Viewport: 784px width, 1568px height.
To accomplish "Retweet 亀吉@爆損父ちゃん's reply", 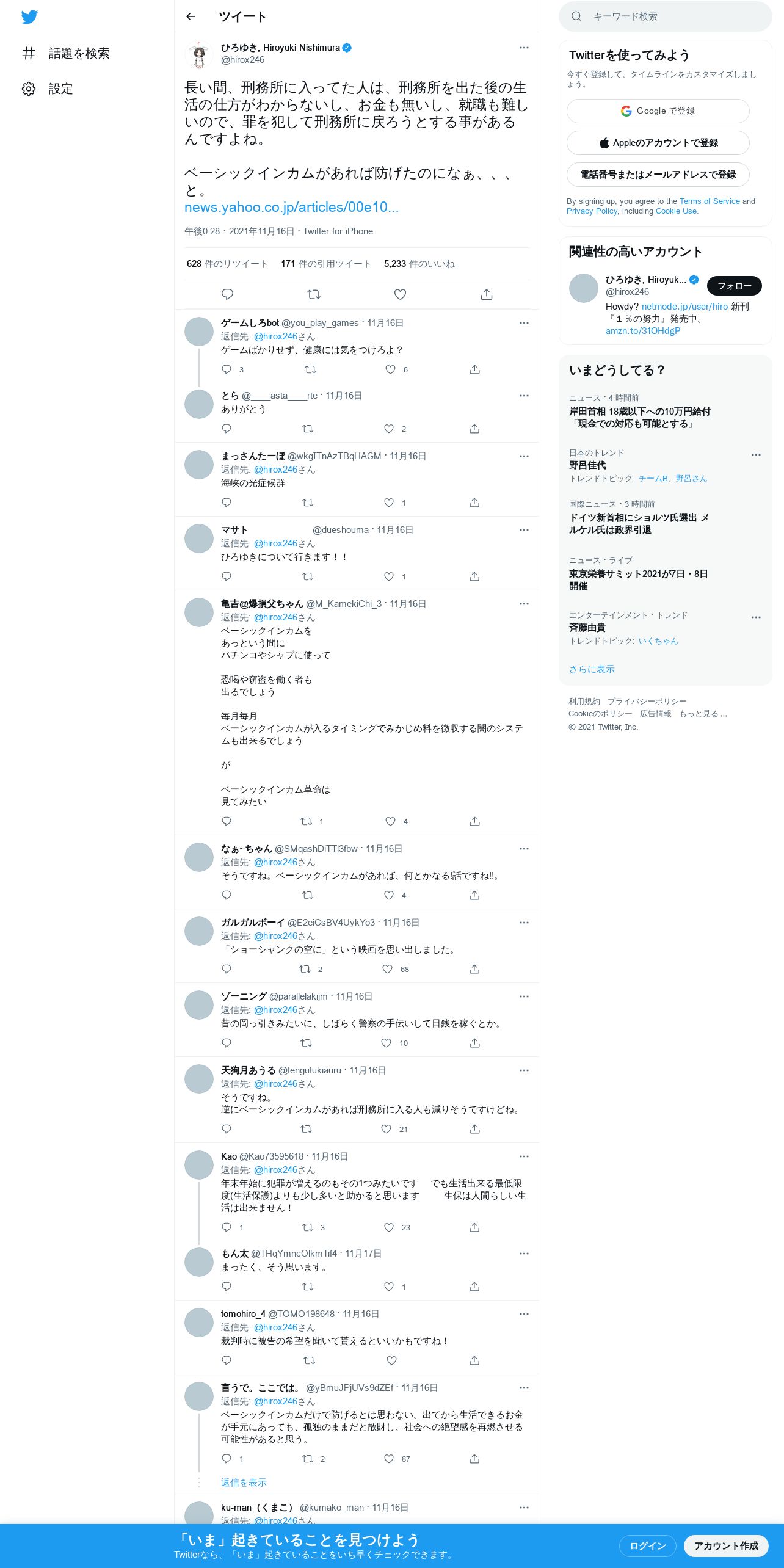I will pyautogui.click(x=307, y=821).
